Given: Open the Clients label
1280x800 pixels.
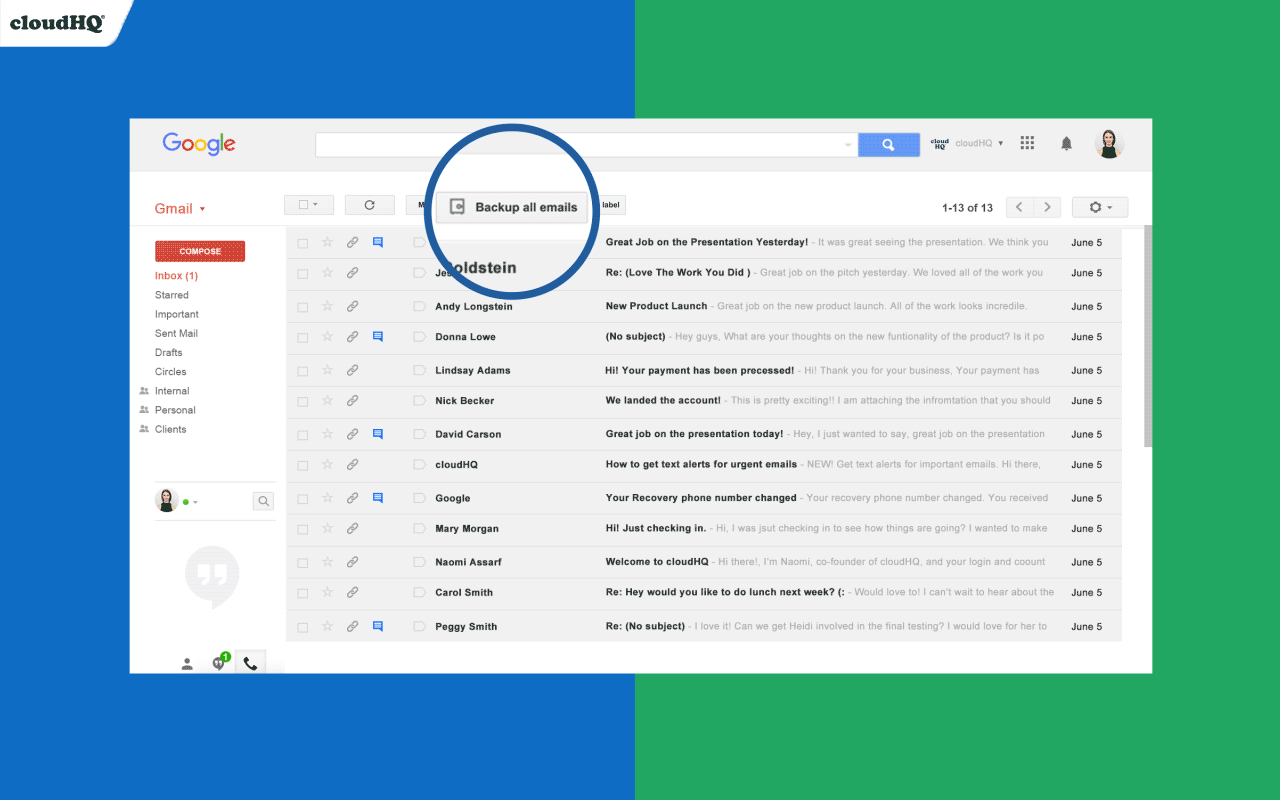Looking at the screenshot, I should click(x=170, y=429).
